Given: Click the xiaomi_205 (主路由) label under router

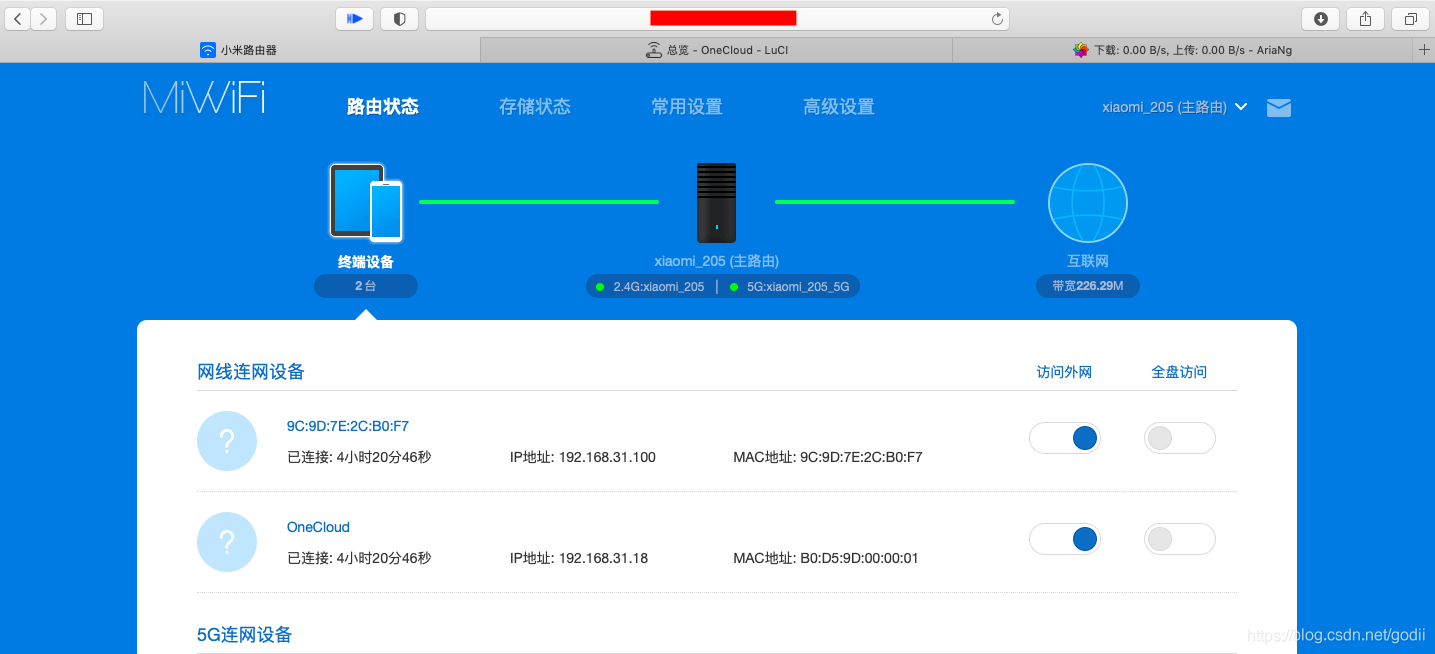Looking at the screenshot, I should [x=716, y=261].
